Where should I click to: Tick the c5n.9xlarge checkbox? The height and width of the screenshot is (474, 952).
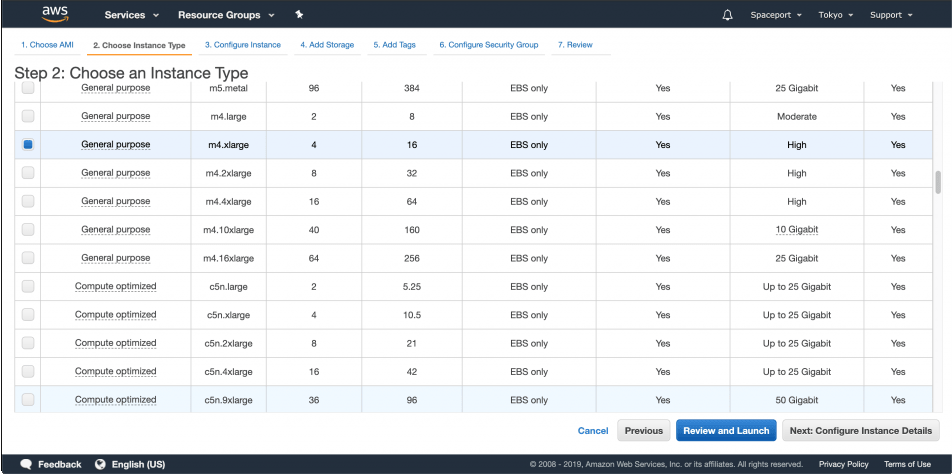(x=28, y=399)
